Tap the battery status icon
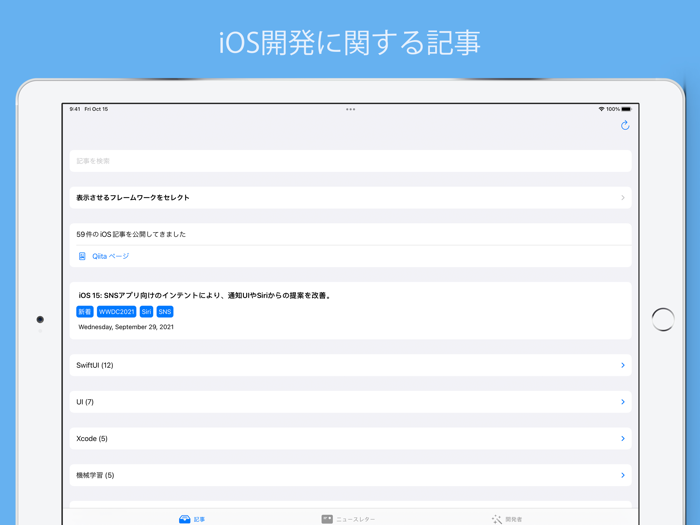Viewport: 700px width, 525px height. click(626, 109)
